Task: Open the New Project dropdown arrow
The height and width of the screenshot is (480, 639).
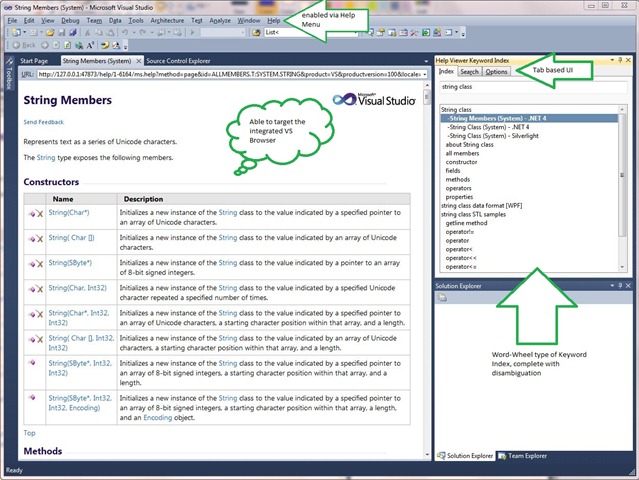Action: (24, 32)
